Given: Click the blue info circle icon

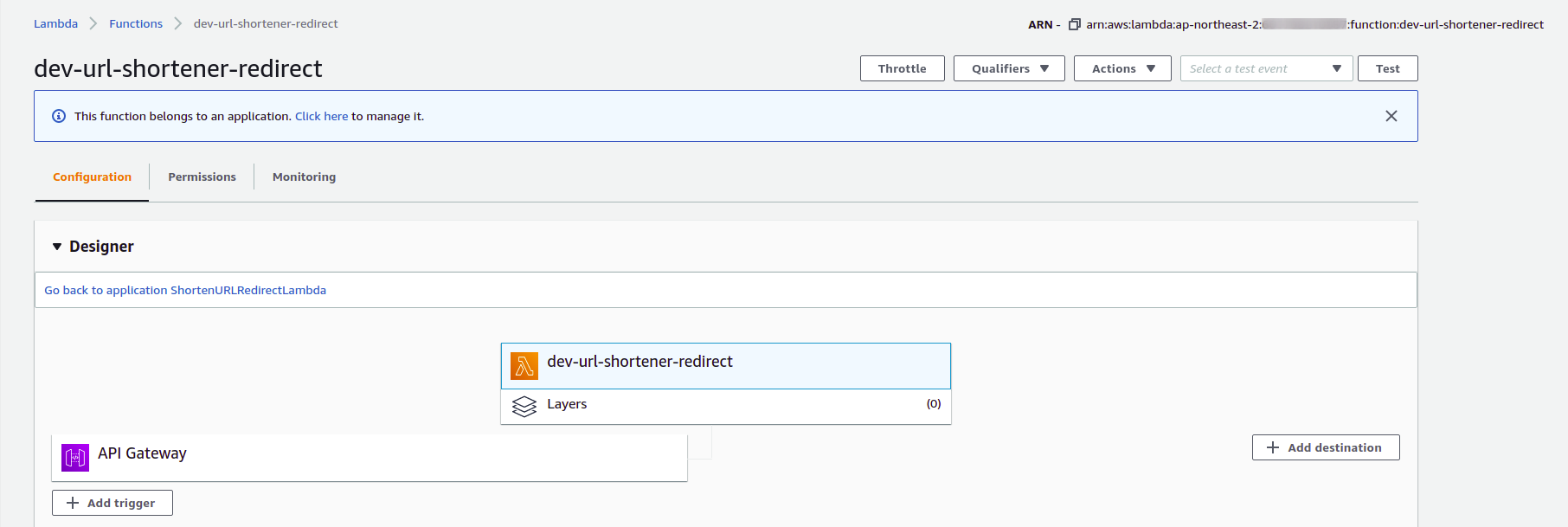Looking at the screenshot, I should (59, 116).
